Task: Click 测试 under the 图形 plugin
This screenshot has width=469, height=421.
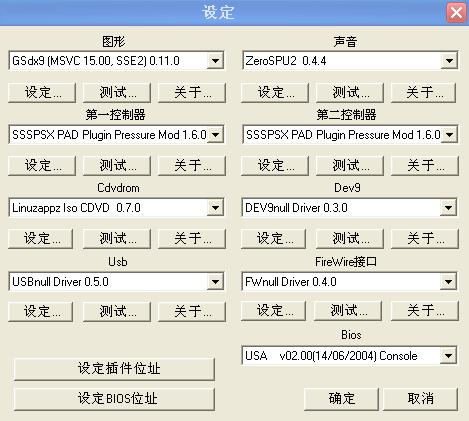Action: click(x=117, y=92)
